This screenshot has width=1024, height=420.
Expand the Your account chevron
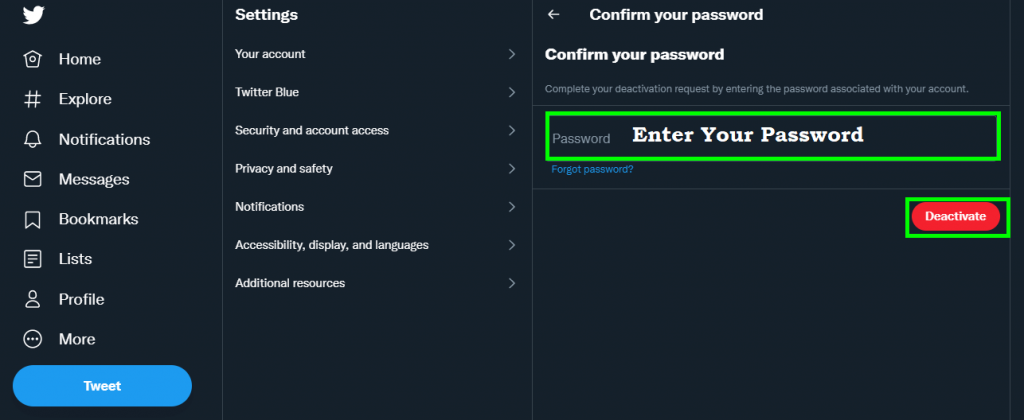coord(511,54)
